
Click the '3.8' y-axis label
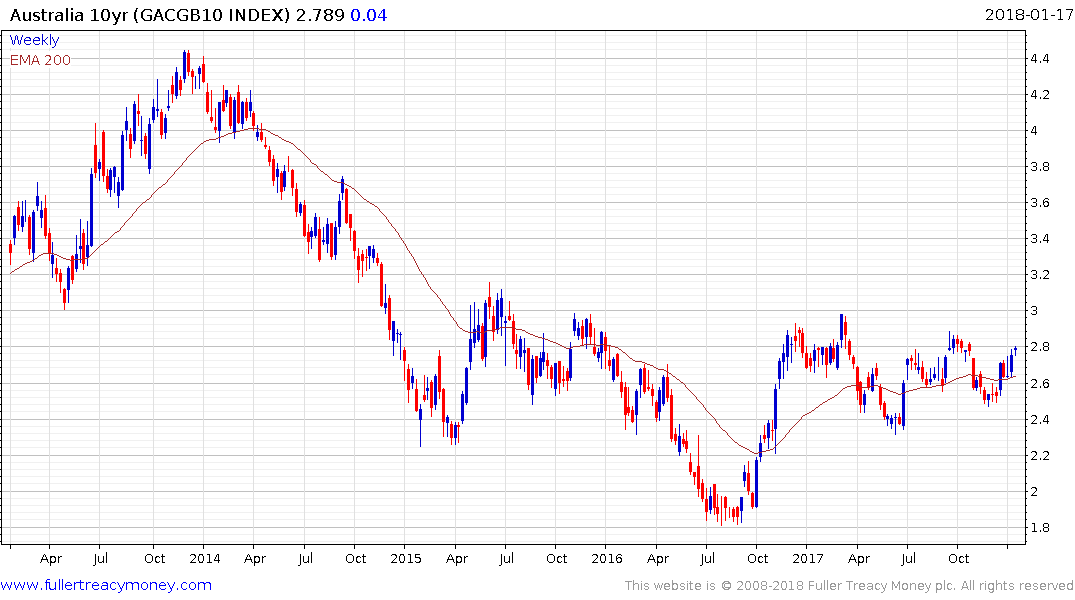[x=1039, y=167]
